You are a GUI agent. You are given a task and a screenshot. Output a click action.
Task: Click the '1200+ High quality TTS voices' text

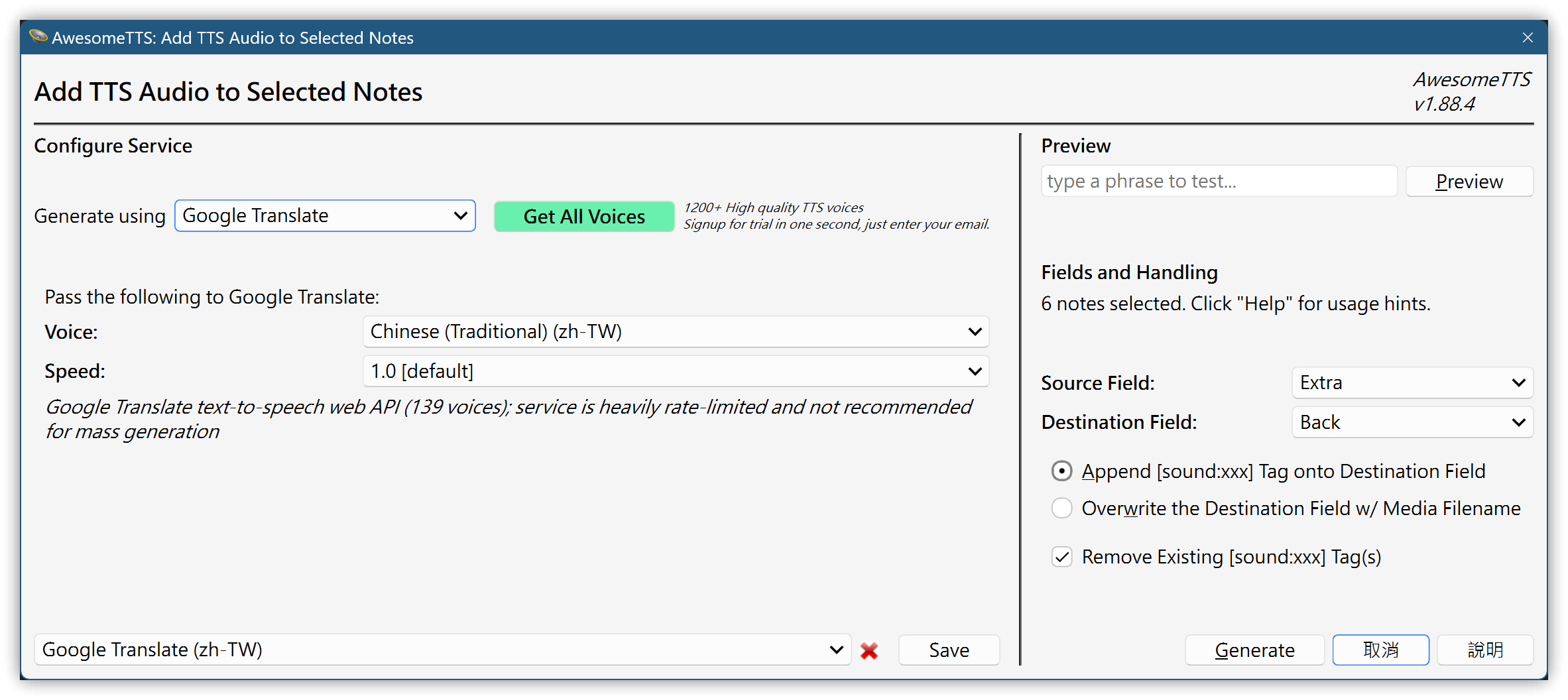pyautogui.click(x=774, y=207)
